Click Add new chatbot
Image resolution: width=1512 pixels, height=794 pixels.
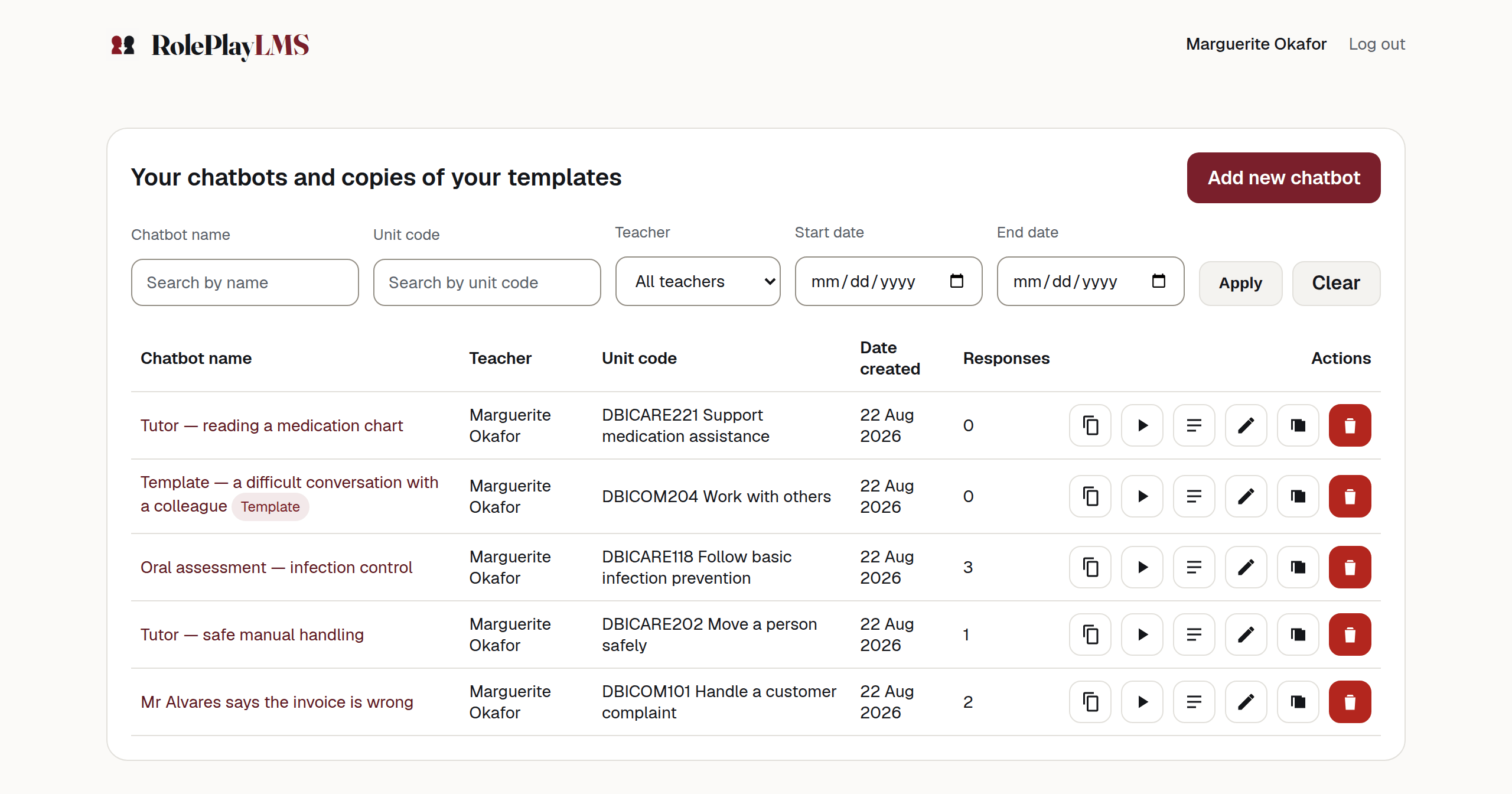click(x=1284, y=178)
